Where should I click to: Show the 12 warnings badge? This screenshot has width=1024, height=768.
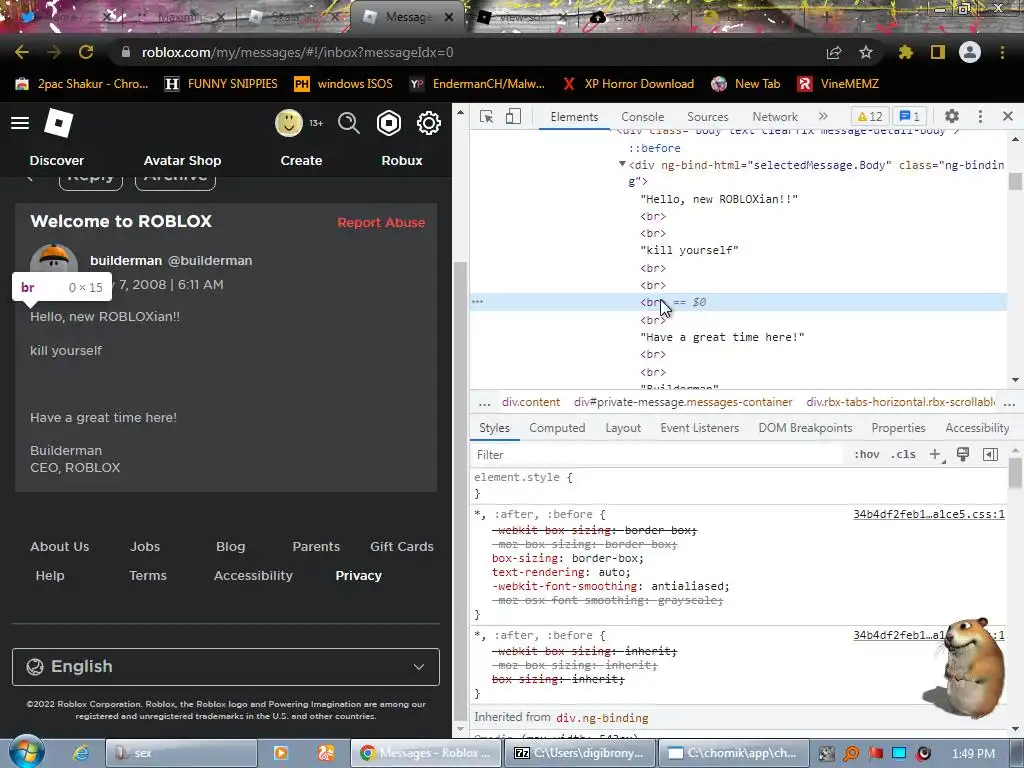(870, 116)
